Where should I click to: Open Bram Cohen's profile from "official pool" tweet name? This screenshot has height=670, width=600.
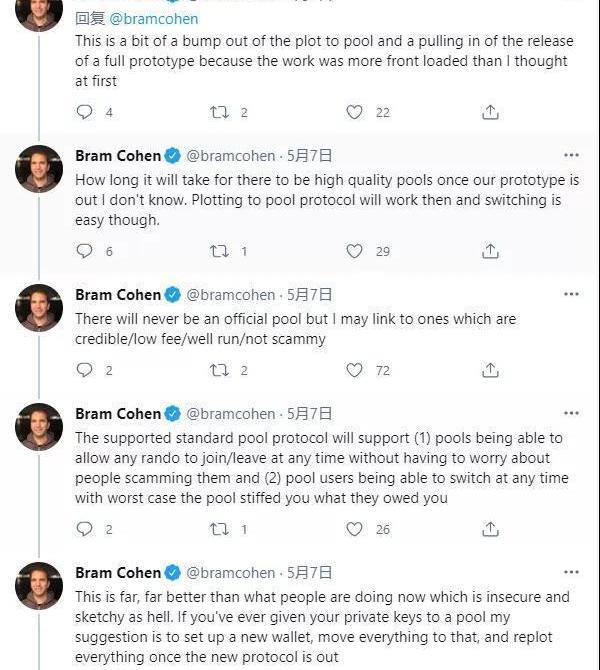pos(118,295)
